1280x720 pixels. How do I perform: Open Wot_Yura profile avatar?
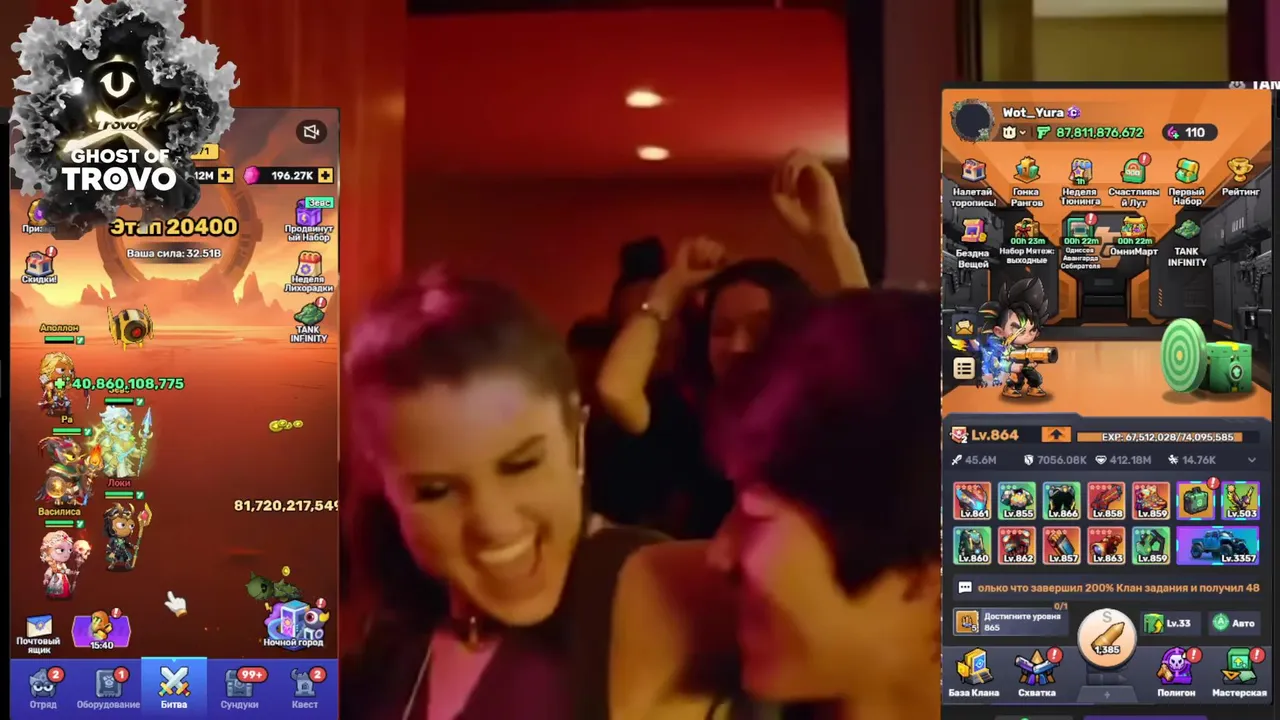pyautogui.click(x=972, y=122)
